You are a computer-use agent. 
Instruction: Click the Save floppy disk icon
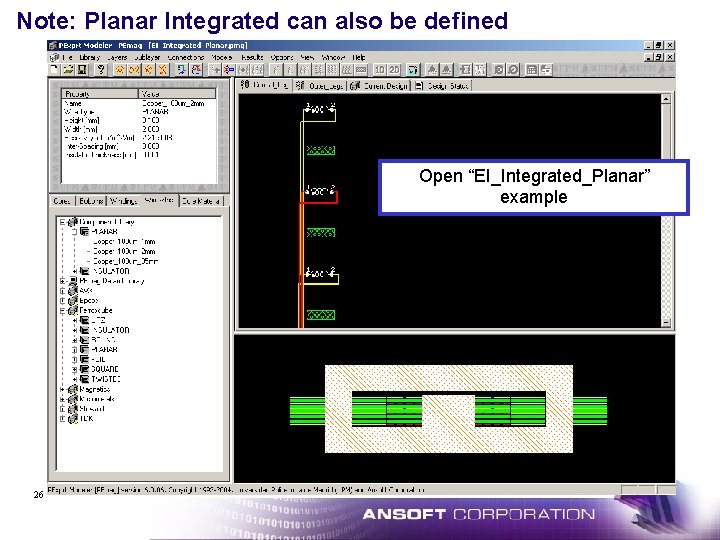pos(82,69)
